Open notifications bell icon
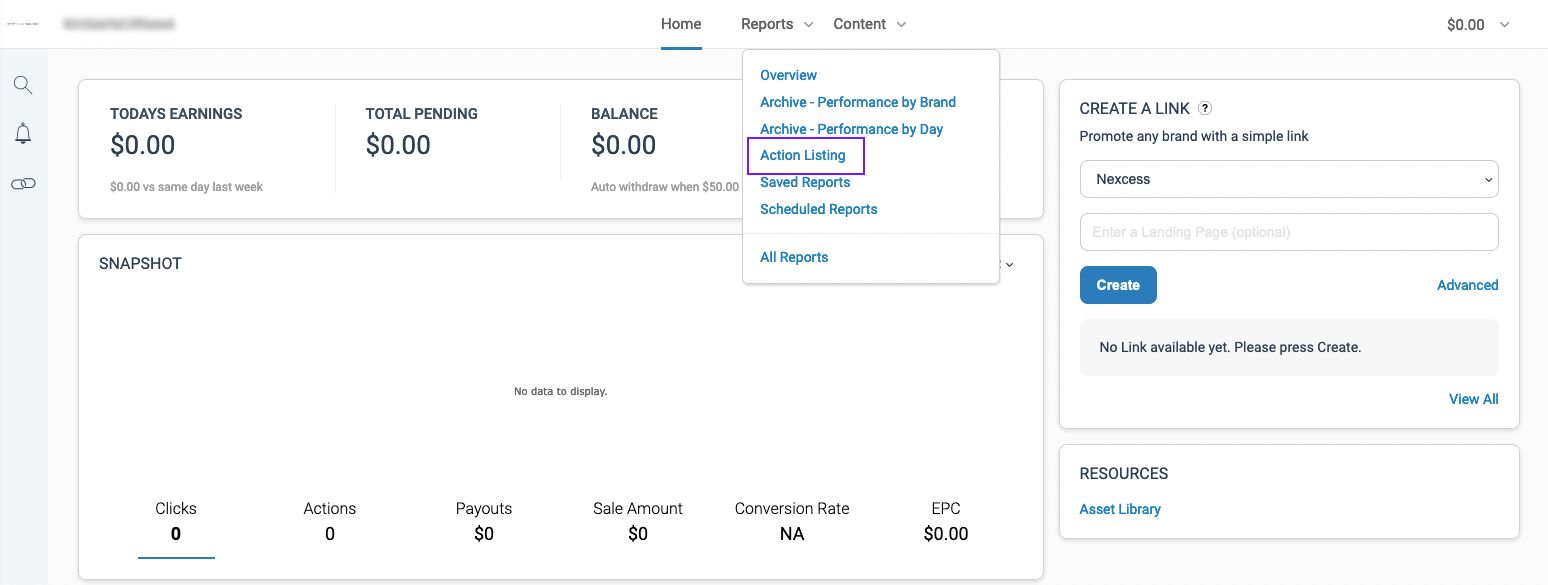This screenshot has width=1548, height=585. (x=23, y=134)
